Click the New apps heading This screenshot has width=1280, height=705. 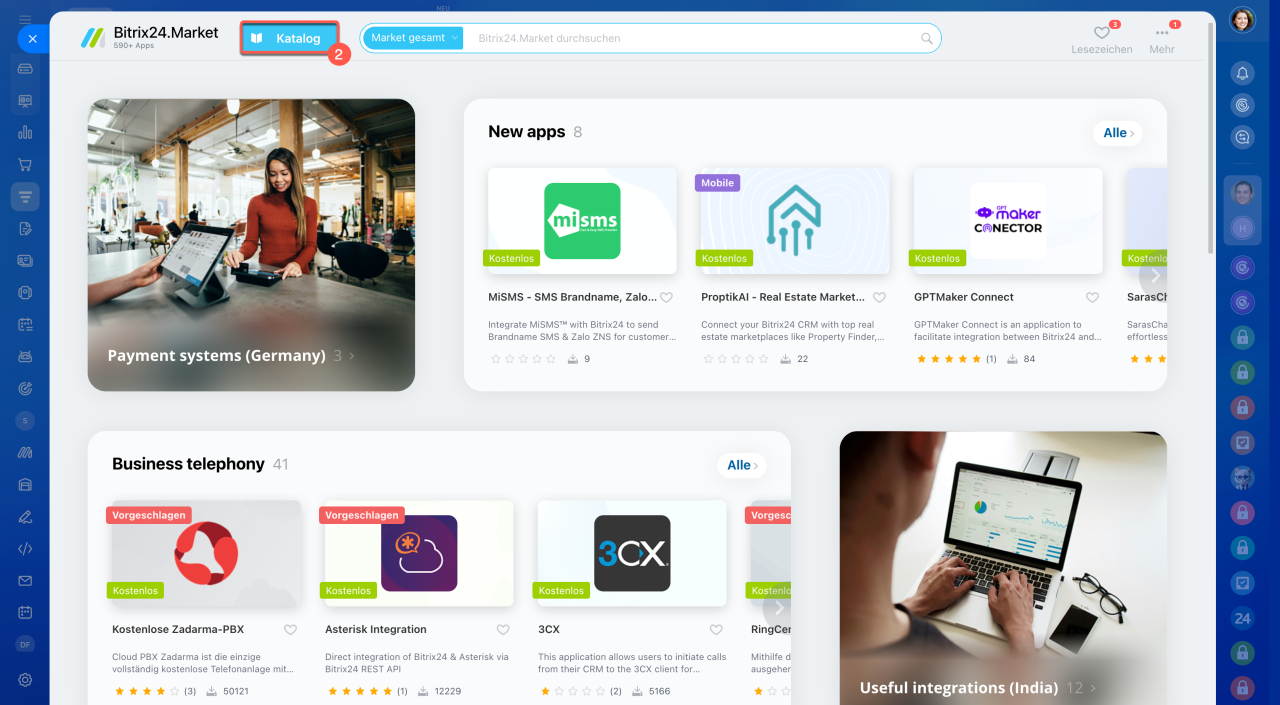(x=527, y=132)
